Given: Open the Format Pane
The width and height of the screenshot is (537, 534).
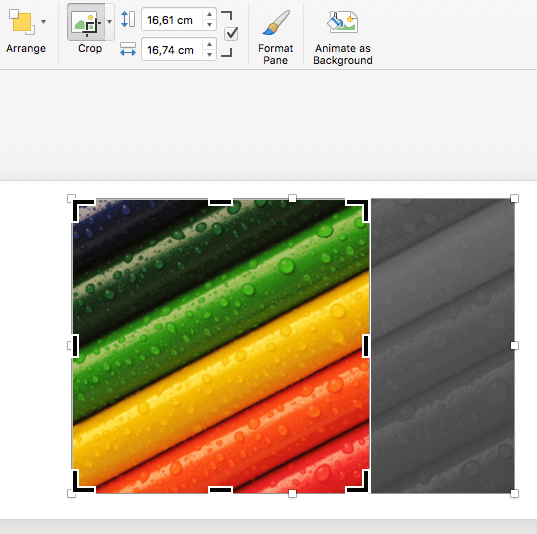Looking at the screenshot, I should tap(275, 37).
